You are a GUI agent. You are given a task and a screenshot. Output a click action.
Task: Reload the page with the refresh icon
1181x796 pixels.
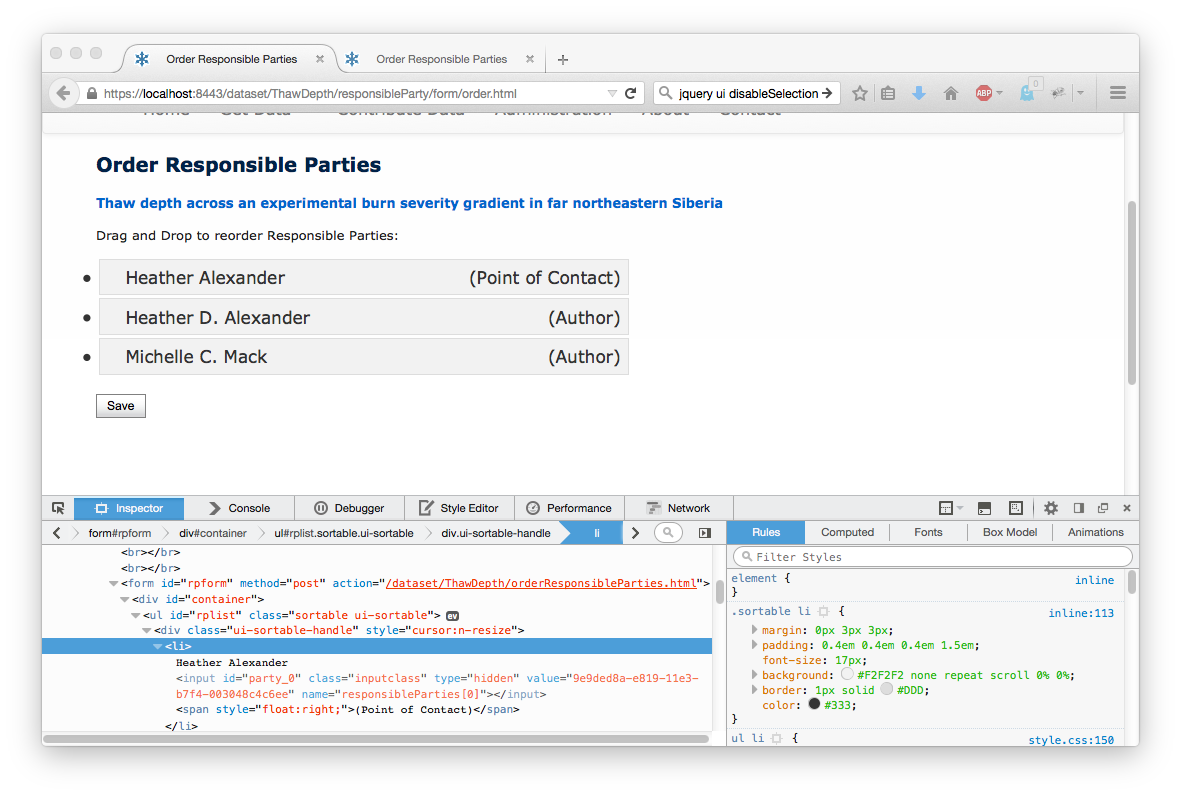[x=631, y=93]
